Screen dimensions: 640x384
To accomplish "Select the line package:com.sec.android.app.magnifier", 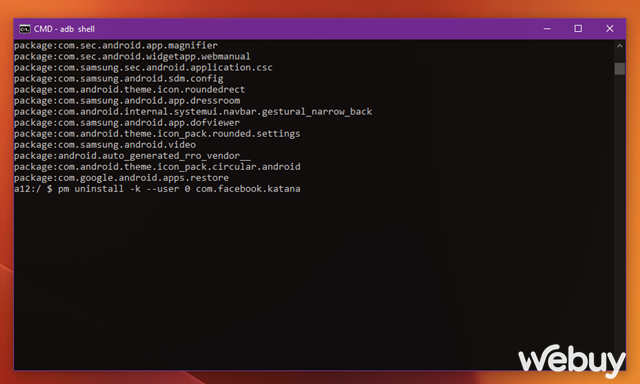I will (x=116, y=45).
